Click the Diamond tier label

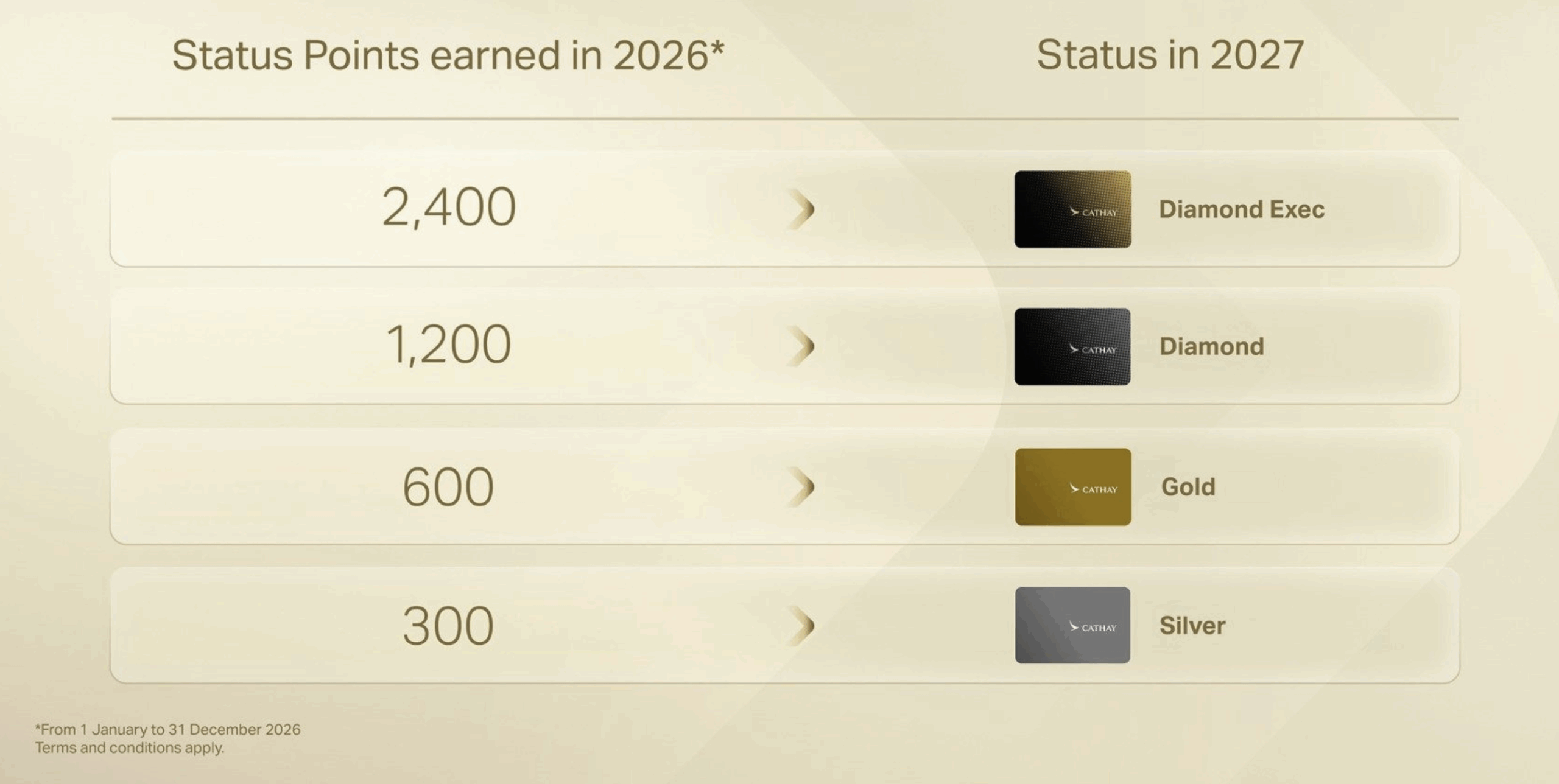1211,346
